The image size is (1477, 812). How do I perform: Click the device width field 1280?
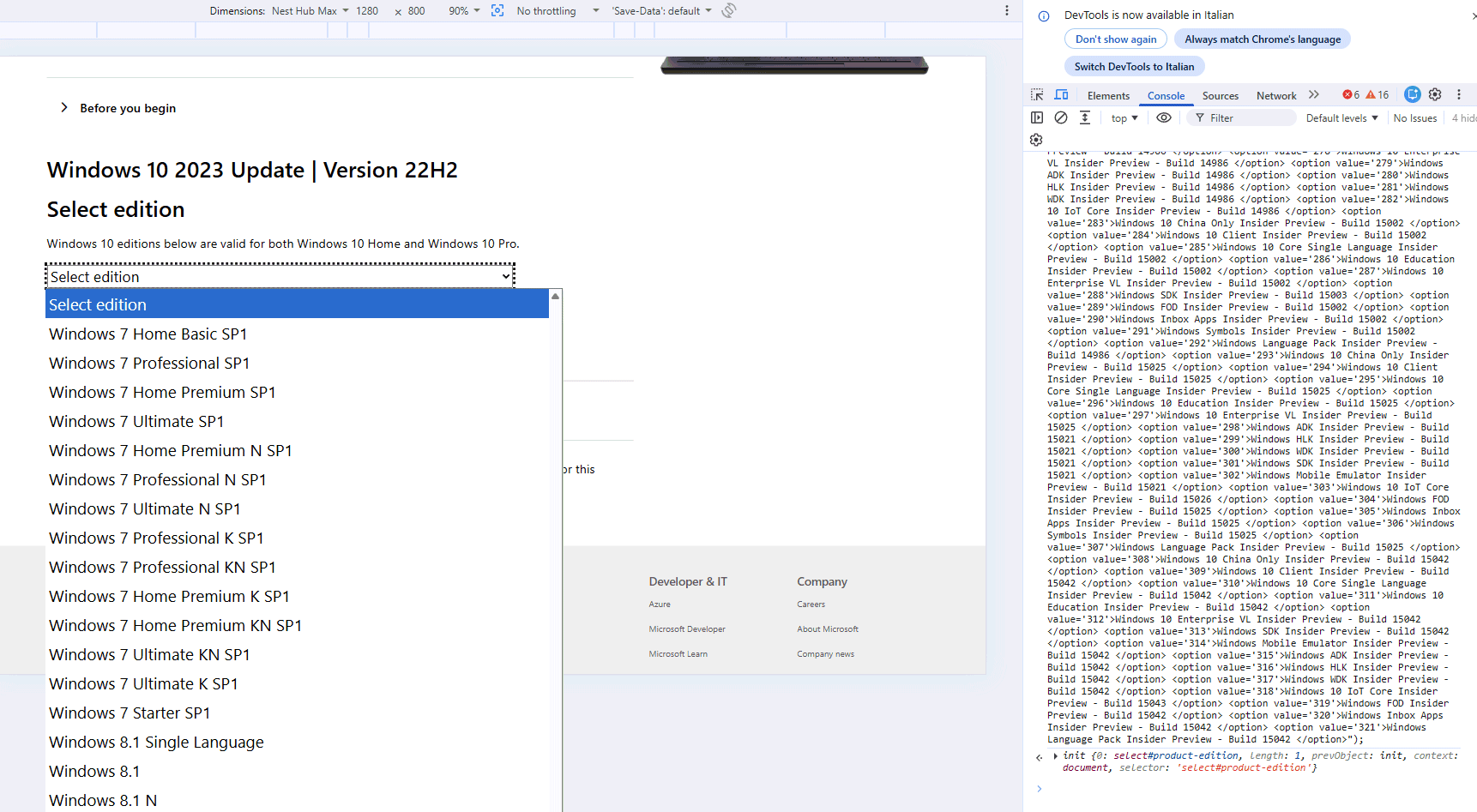pos(367,11)
